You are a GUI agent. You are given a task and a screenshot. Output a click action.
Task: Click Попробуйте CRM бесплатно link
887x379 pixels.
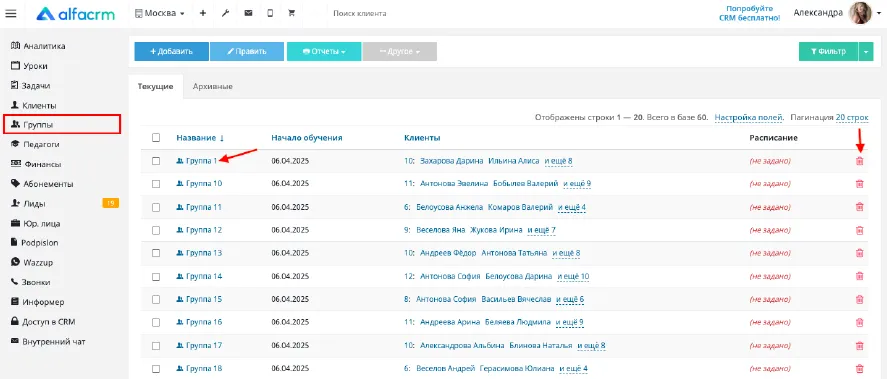click(x=750, y=14)
